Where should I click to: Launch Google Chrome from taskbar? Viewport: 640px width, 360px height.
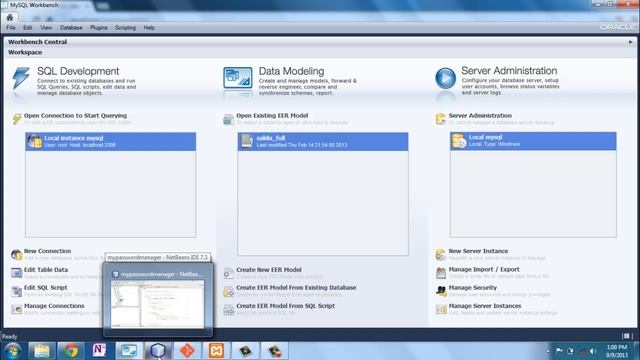[71, 351]
